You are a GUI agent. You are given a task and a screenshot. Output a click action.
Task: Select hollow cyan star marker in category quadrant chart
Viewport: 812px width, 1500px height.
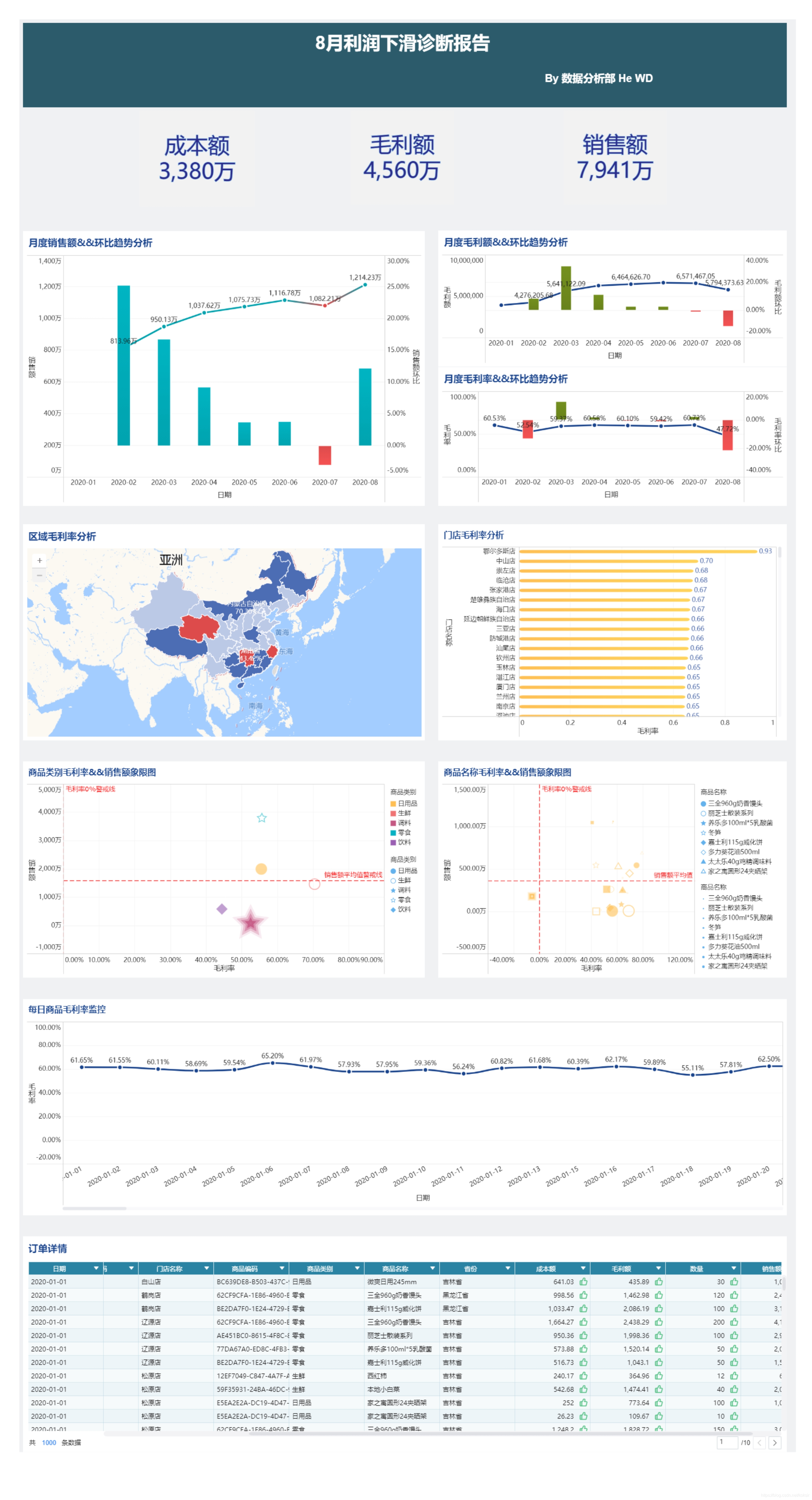click(x=262, y=818)
